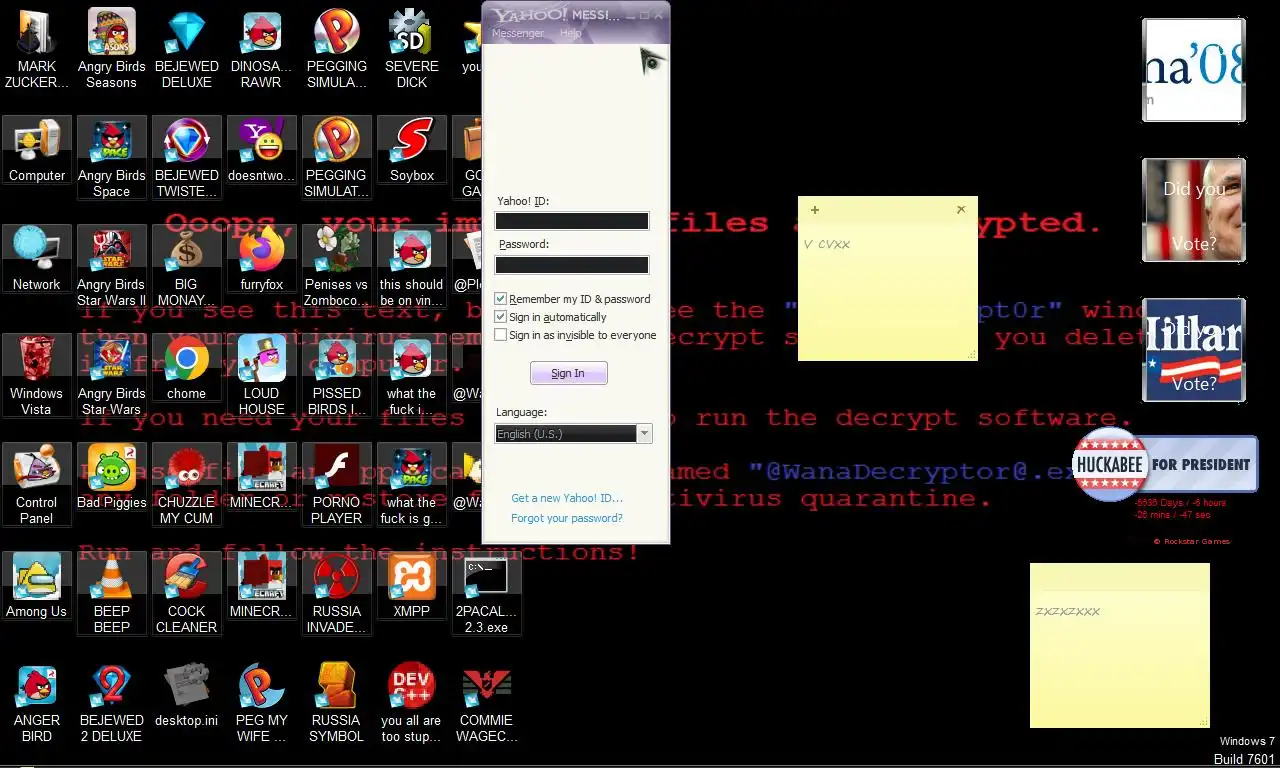Toggle 'Remember my ID & password' checkbox

(501, 299)
